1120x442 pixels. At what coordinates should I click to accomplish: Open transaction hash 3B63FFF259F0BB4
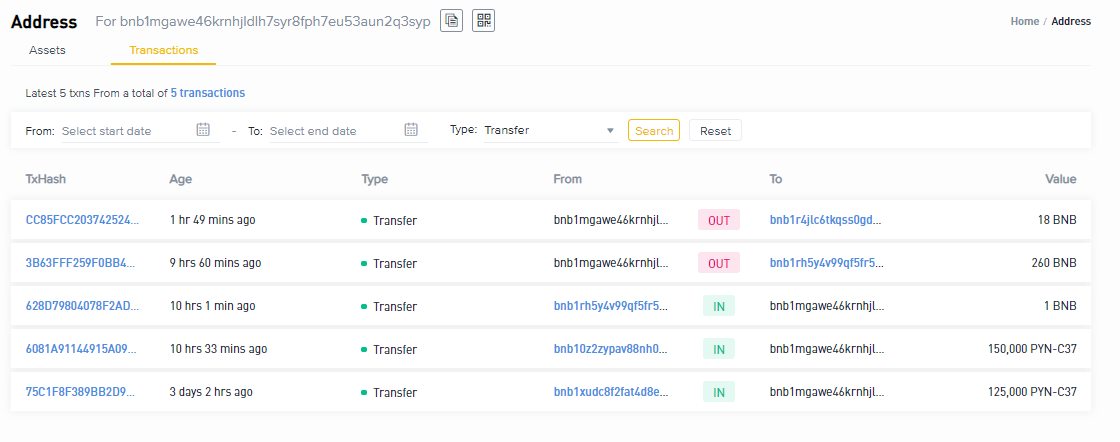click(x=80, y=263)
